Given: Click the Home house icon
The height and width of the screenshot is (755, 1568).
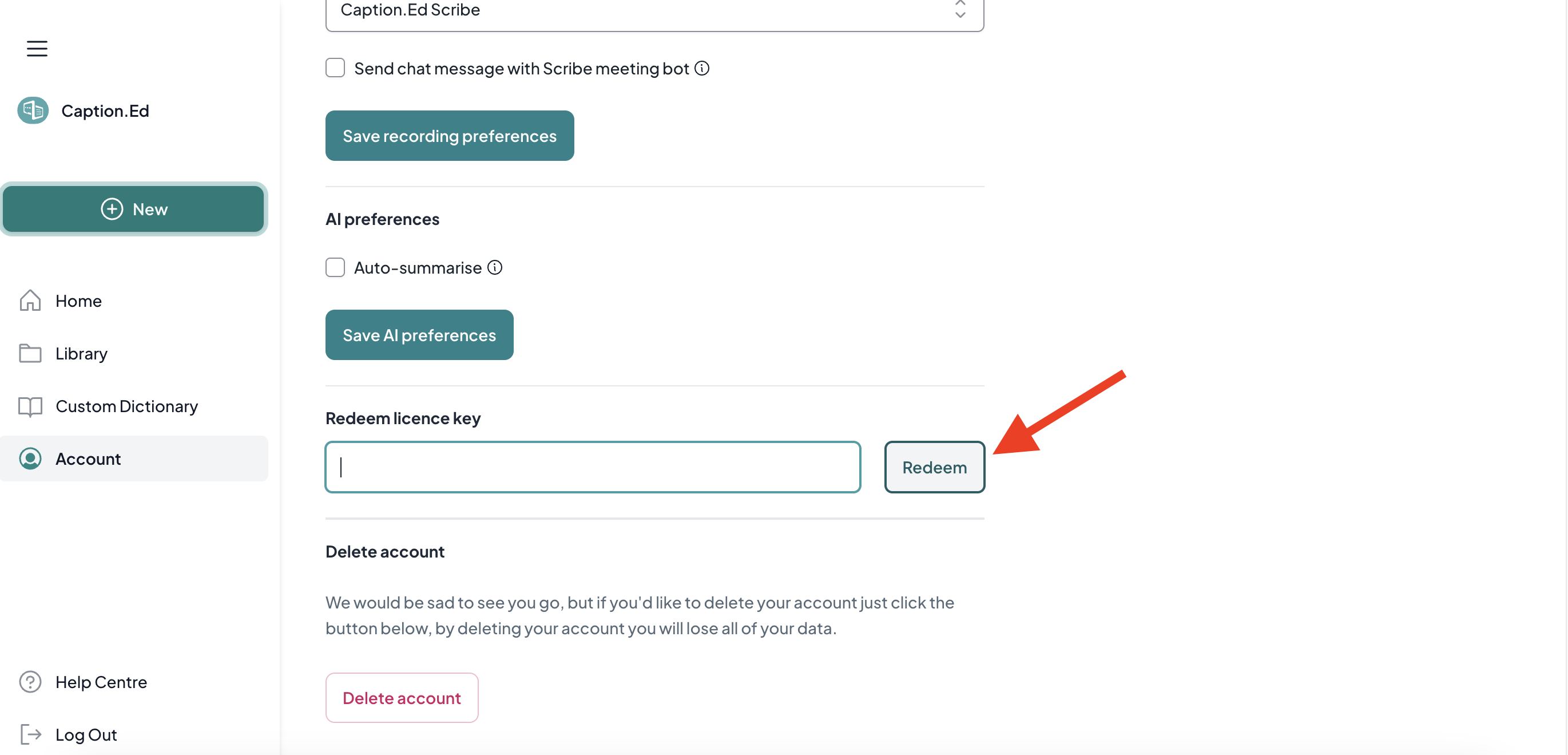Looking at the screenshot, I should click(30, 301).
